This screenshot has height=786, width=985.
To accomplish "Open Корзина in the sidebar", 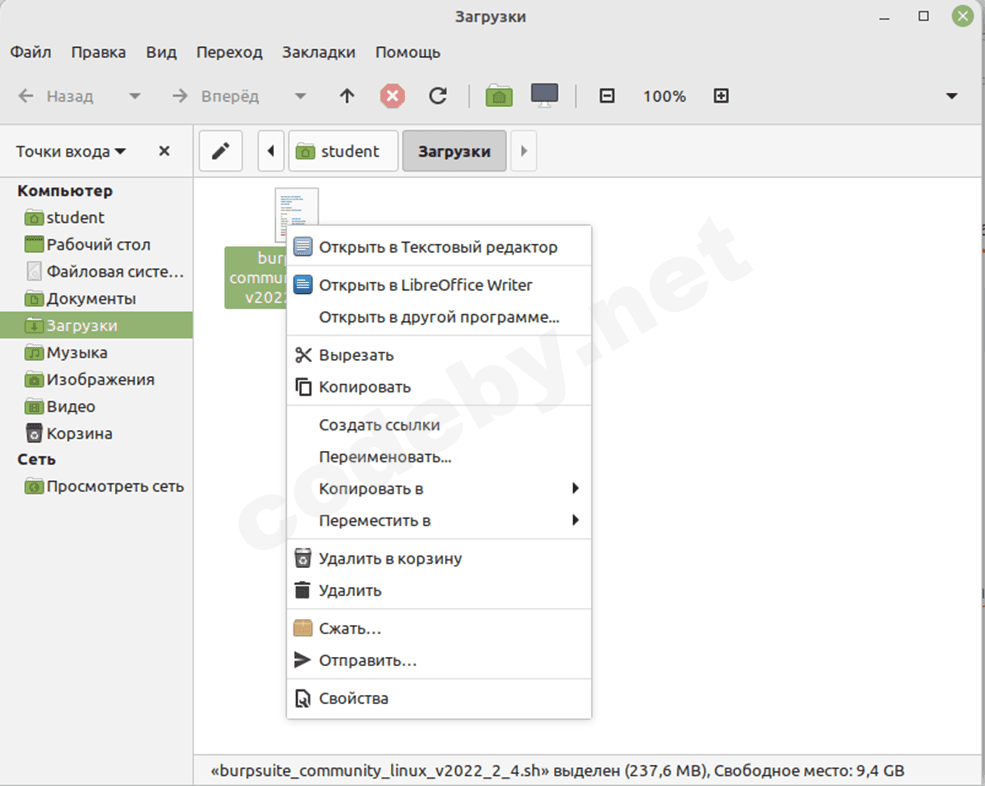I will pyautogui.click(x=79, y=434).
